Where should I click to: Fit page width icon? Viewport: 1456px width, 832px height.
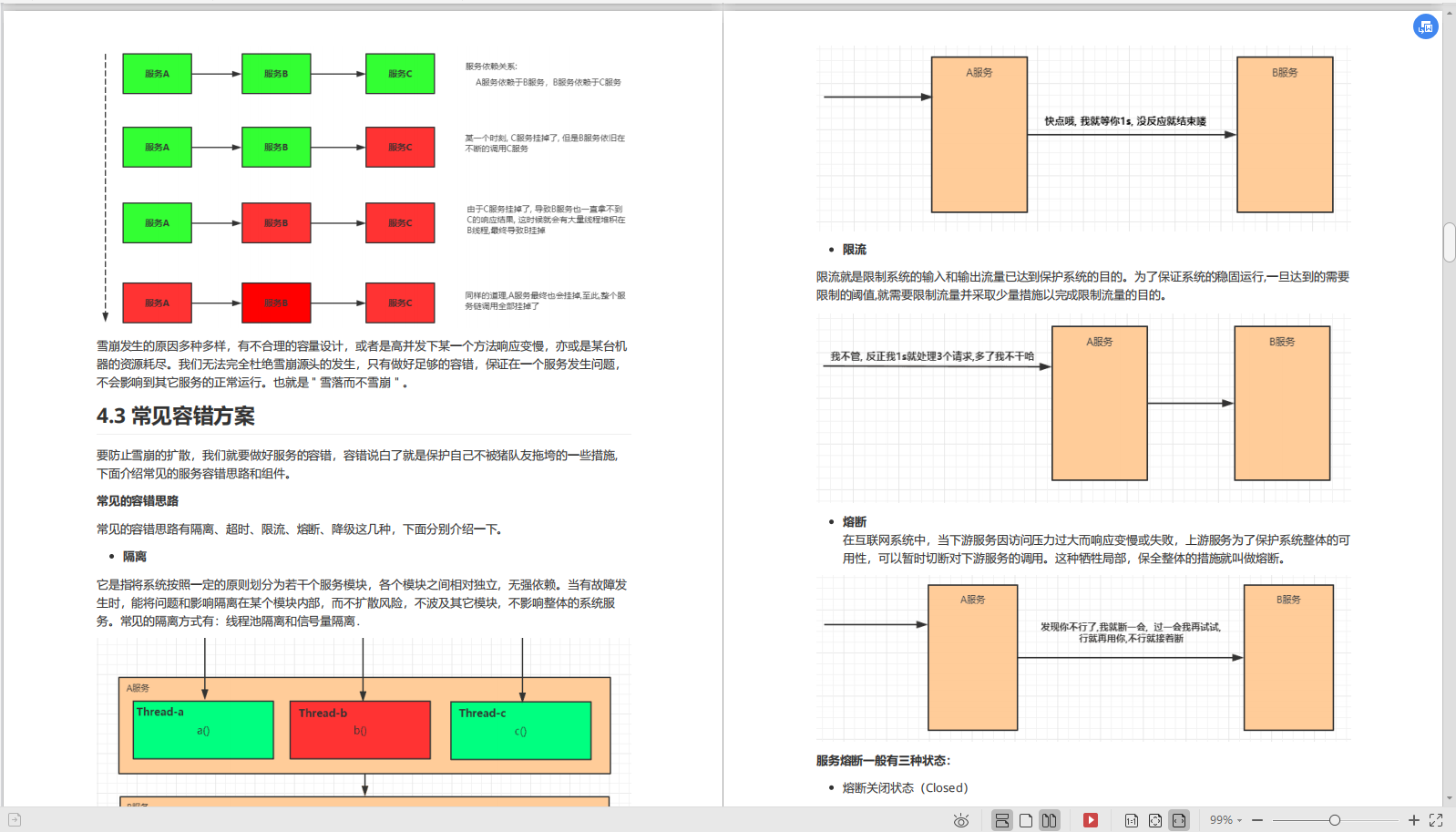[1179, 820]
